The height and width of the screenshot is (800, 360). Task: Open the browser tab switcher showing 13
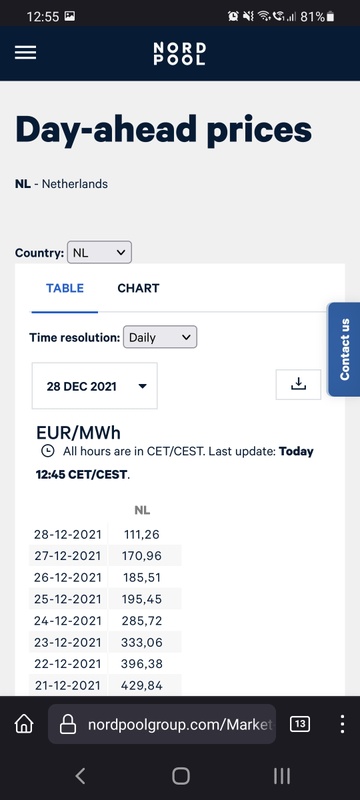(x=300, y=723)
